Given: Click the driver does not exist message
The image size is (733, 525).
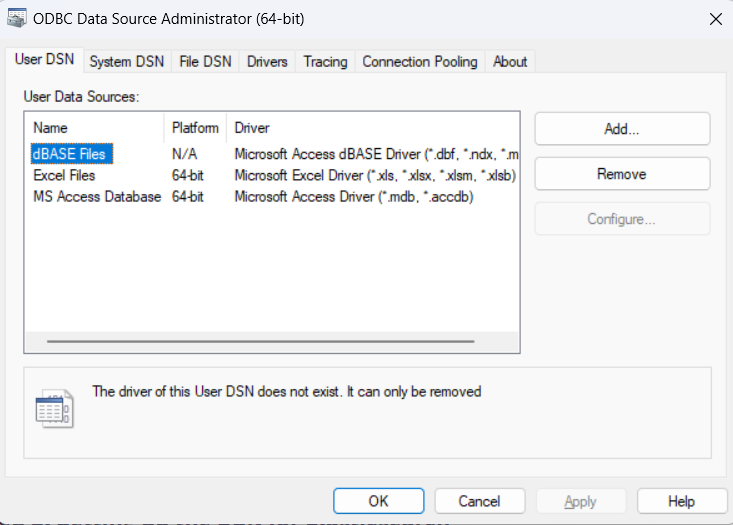Looking at the screenshot, I should coord(287,391).
